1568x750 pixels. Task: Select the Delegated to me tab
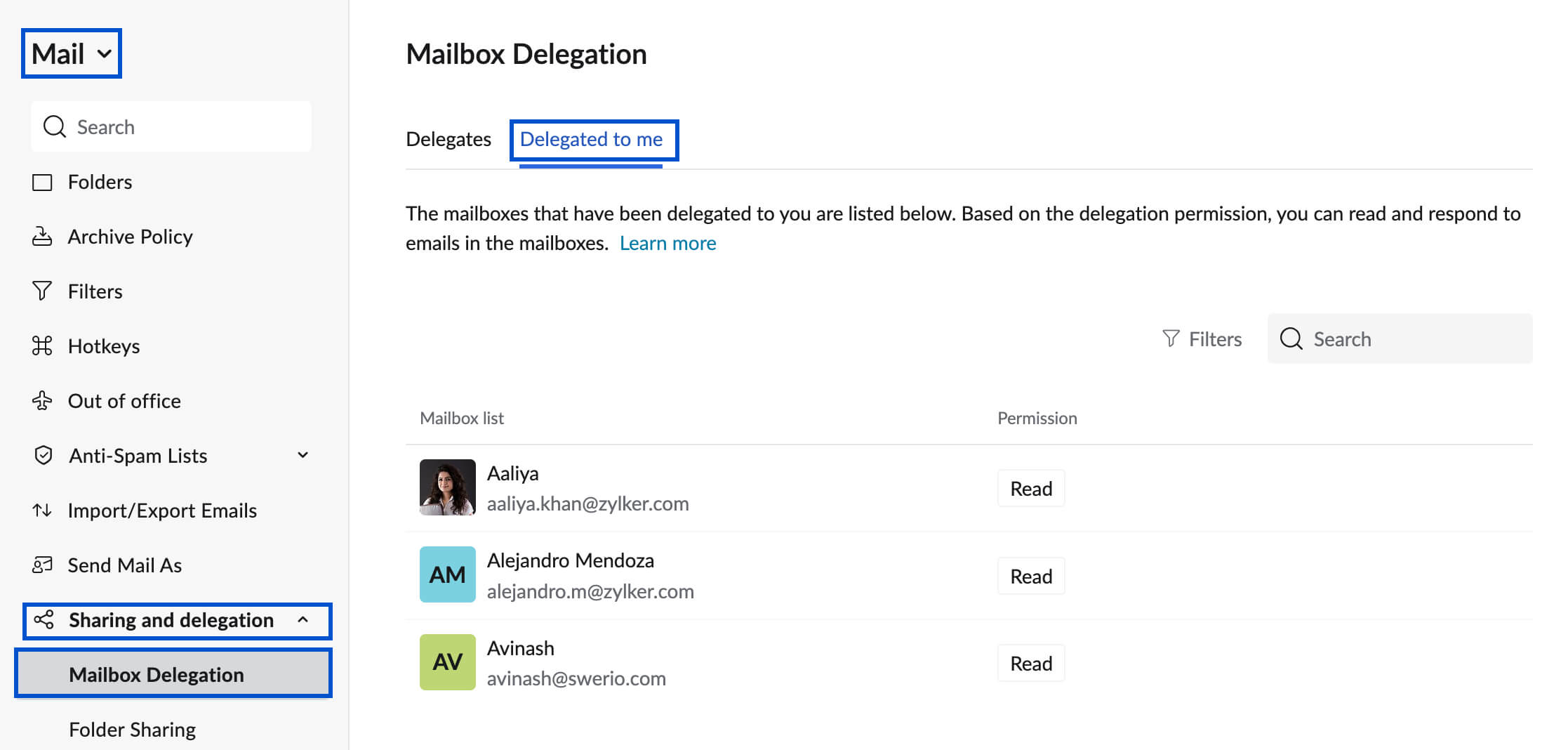pos(593,139)
